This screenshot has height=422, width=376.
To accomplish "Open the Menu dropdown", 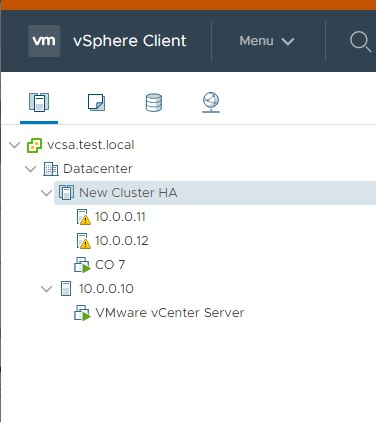I will point(266,41).
